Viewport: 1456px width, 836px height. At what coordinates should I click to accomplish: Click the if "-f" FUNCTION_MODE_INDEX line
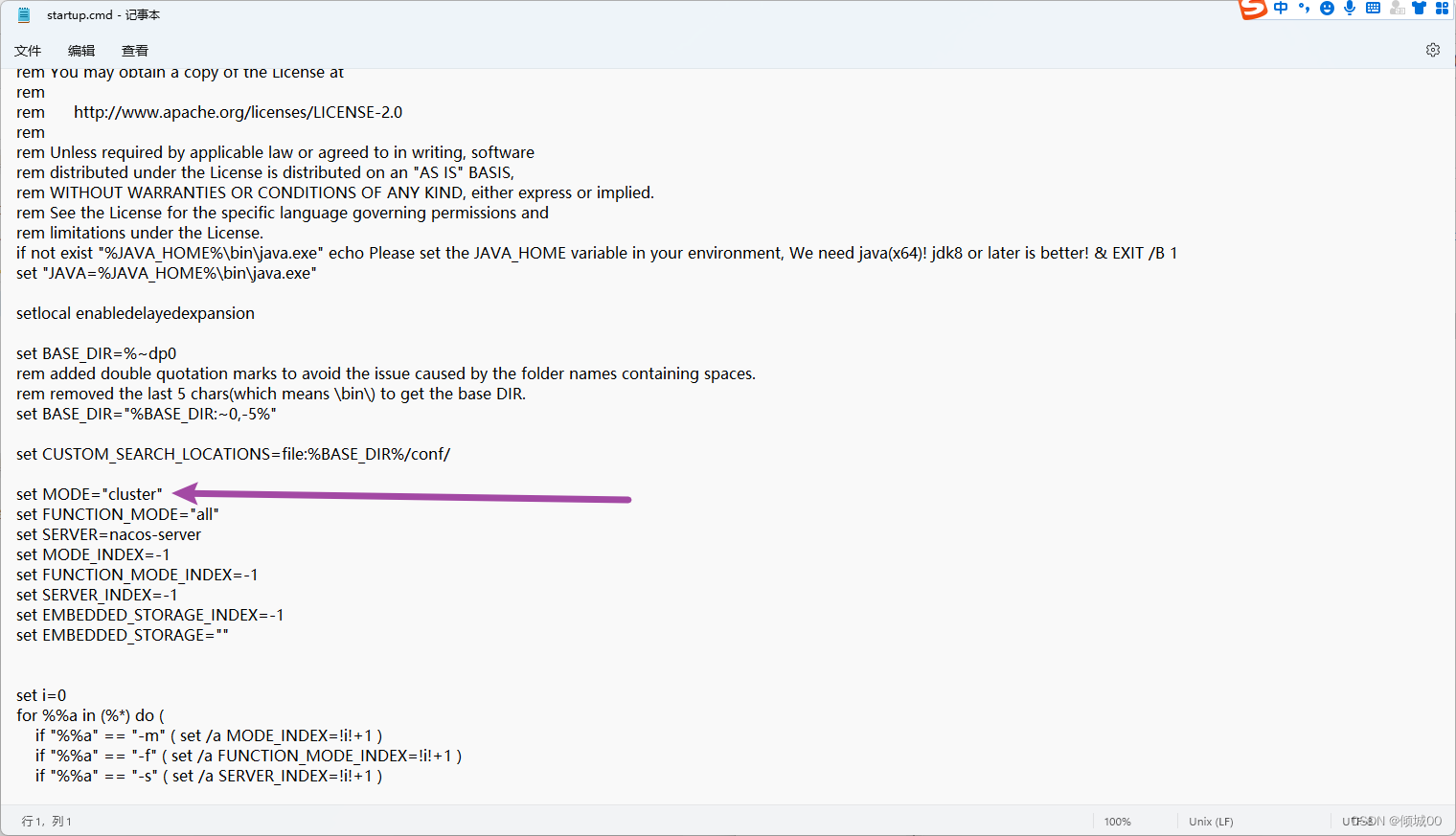pyautogui.click(x=248, y=756)
